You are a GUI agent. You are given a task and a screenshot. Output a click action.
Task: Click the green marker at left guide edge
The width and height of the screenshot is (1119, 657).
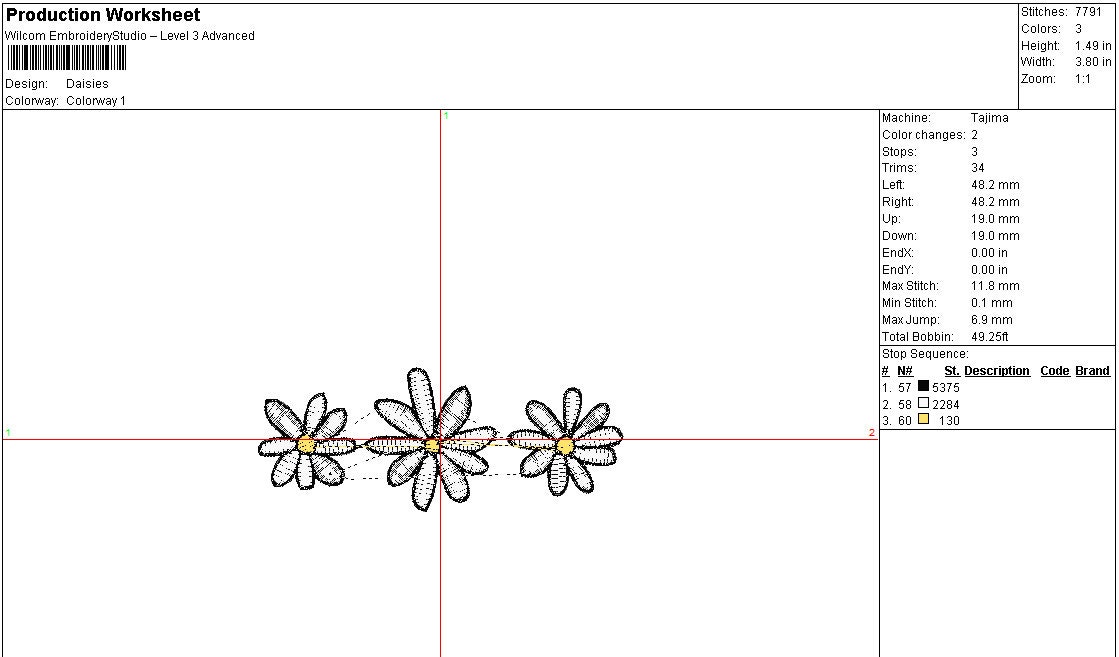coord(9,433)
